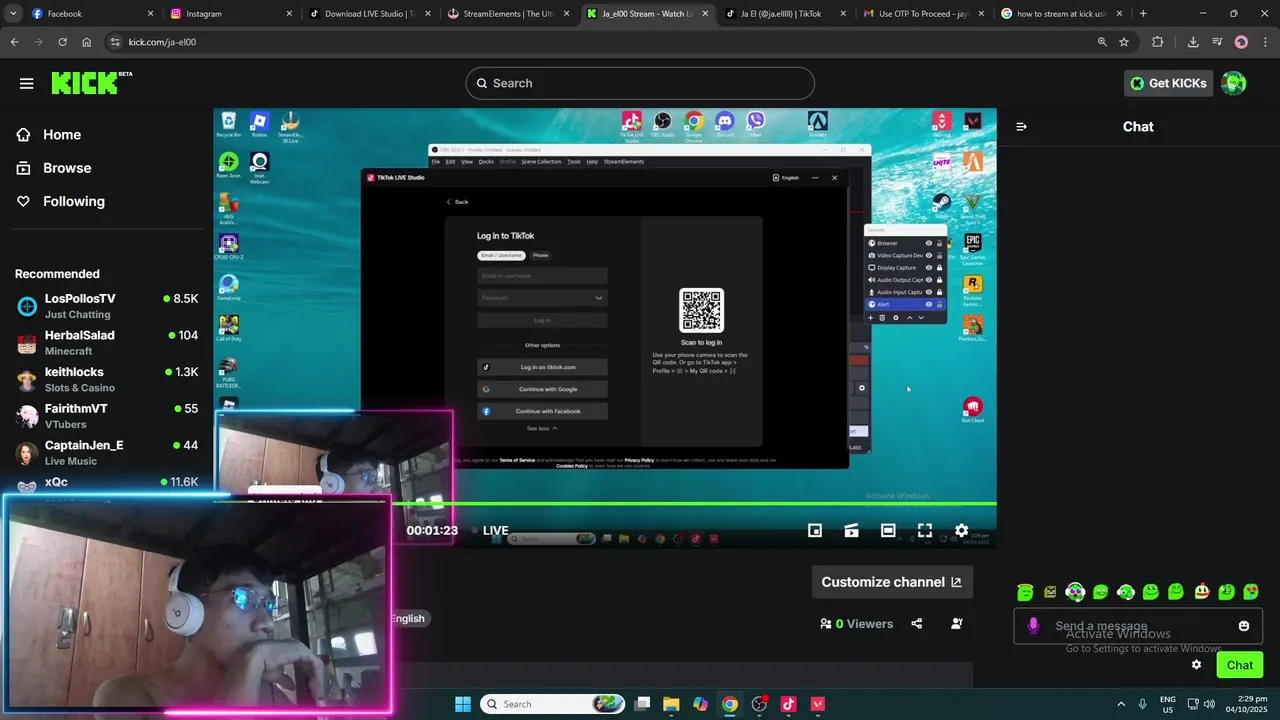Open CaptainJen_E recommended channel

pos(106,453)
